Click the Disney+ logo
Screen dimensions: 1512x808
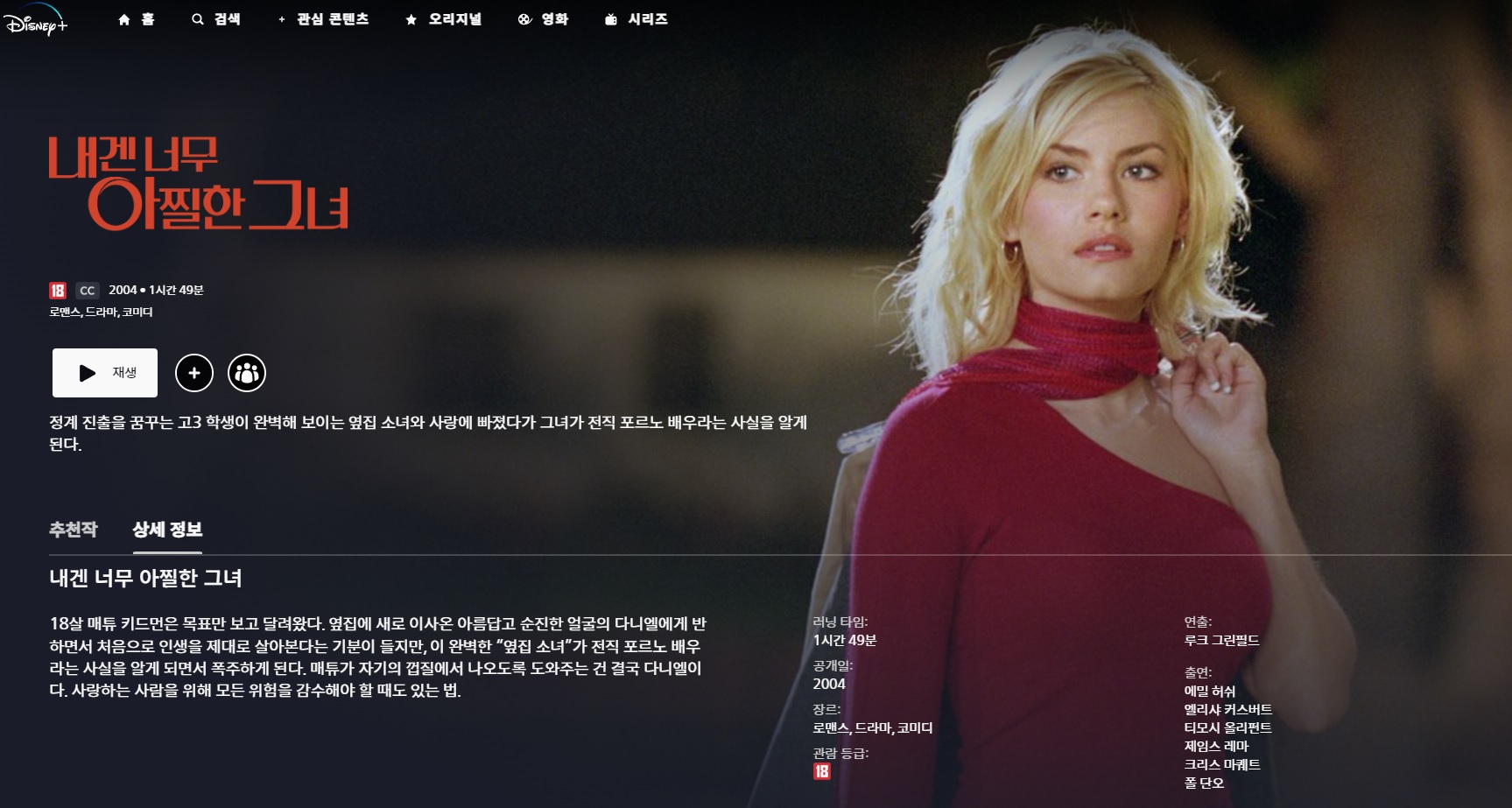click(35, 19)
